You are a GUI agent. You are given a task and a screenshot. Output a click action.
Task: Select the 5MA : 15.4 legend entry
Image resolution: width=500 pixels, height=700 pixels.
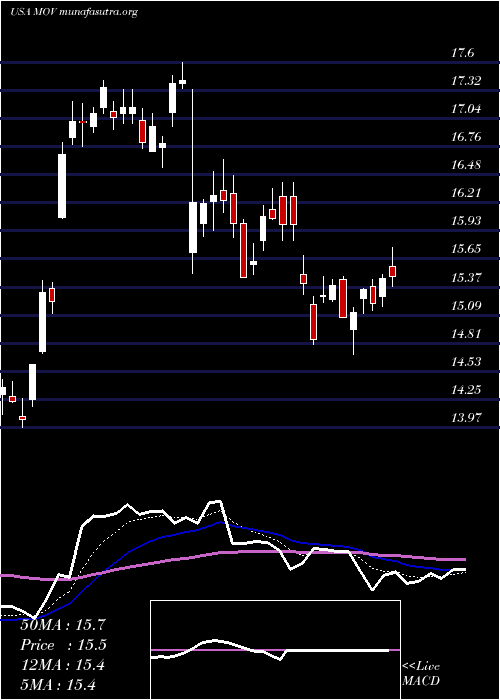[x=58, y=685]
